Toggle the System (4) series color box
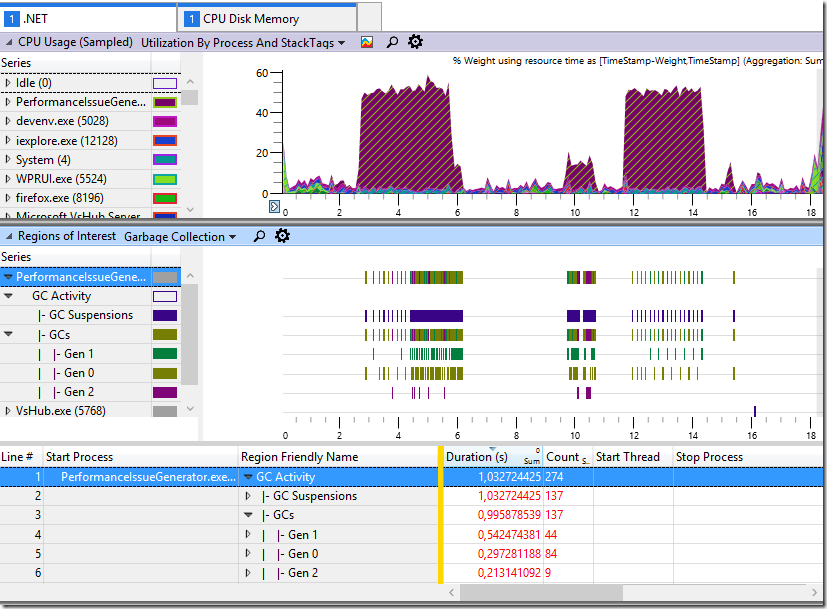827x609 pixels. tap(165, 160)
